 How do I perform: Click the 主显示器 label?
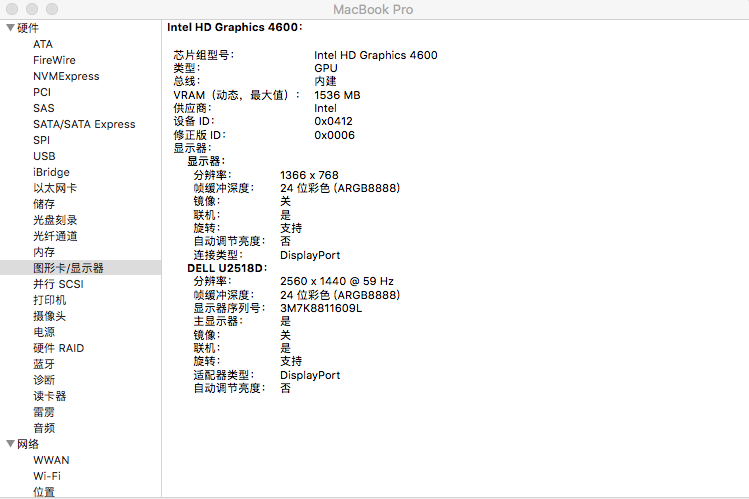tap(218, 321)
